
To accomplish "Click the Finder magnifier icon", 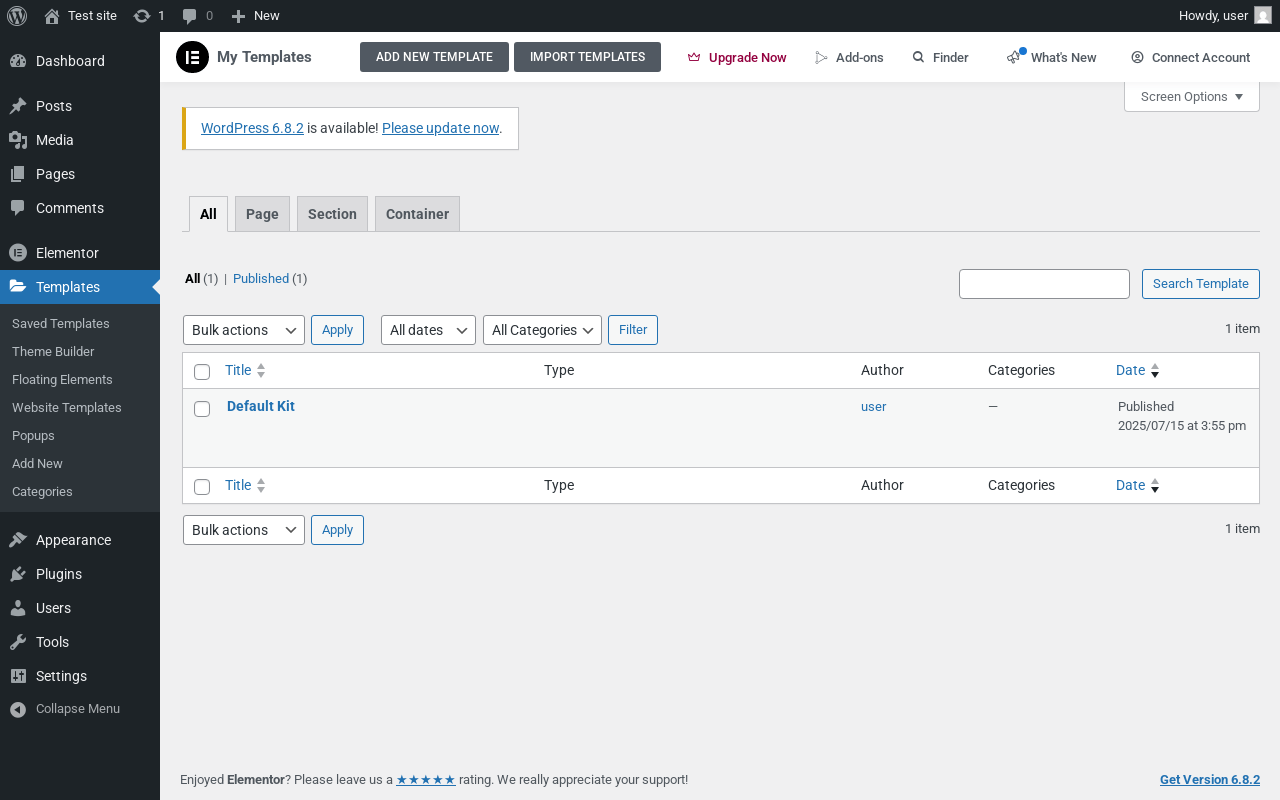I will click(919, 58).
